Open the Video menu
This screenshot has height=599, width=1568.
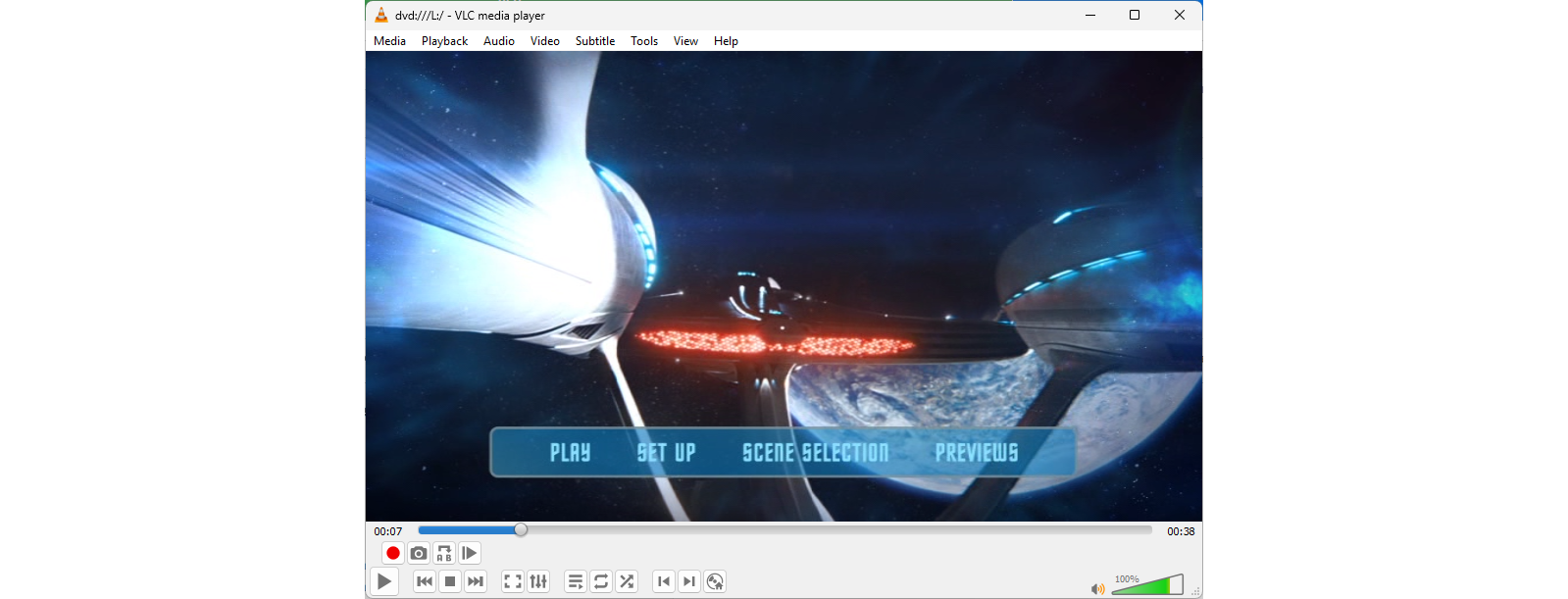[544, 41]
